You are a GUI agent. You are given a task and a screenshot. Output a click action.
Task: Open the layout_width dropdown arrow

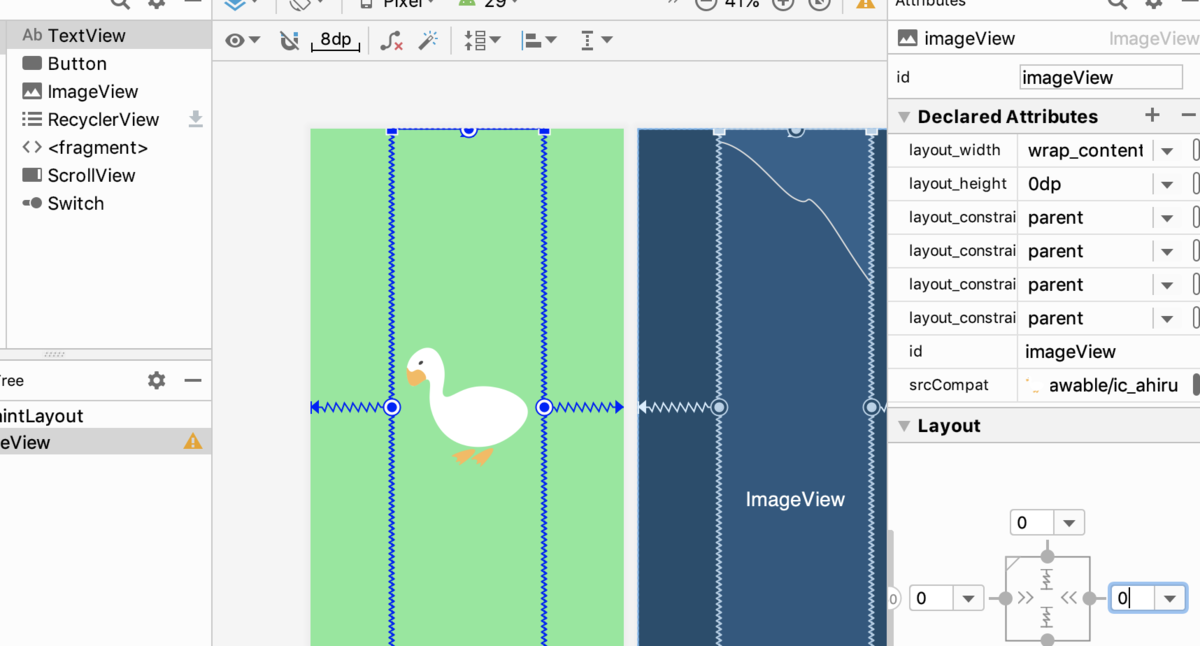[x=1167, y=151]
